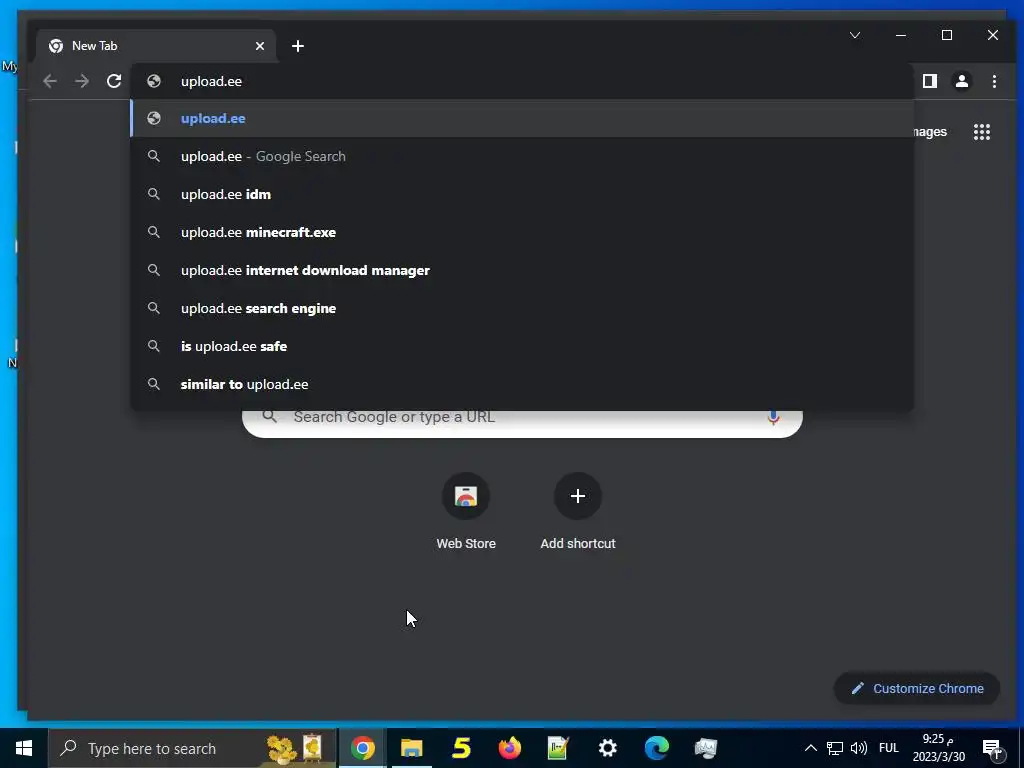Choose similar to upload.ee suggestion
The image size is (1024, 768).
pyautogui.click(x=522, y=384)
